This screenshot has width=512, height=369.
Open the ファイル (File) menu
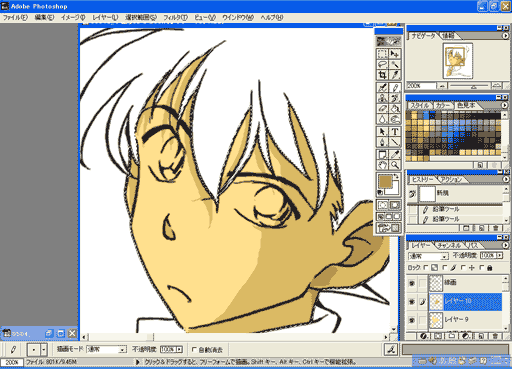coord(15,18)
